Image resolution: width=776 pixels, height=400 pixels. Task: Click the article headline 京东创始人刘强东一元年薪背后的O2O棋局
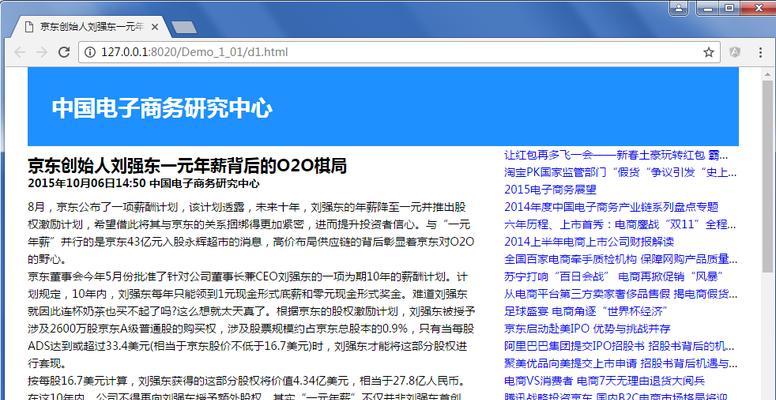187,166
